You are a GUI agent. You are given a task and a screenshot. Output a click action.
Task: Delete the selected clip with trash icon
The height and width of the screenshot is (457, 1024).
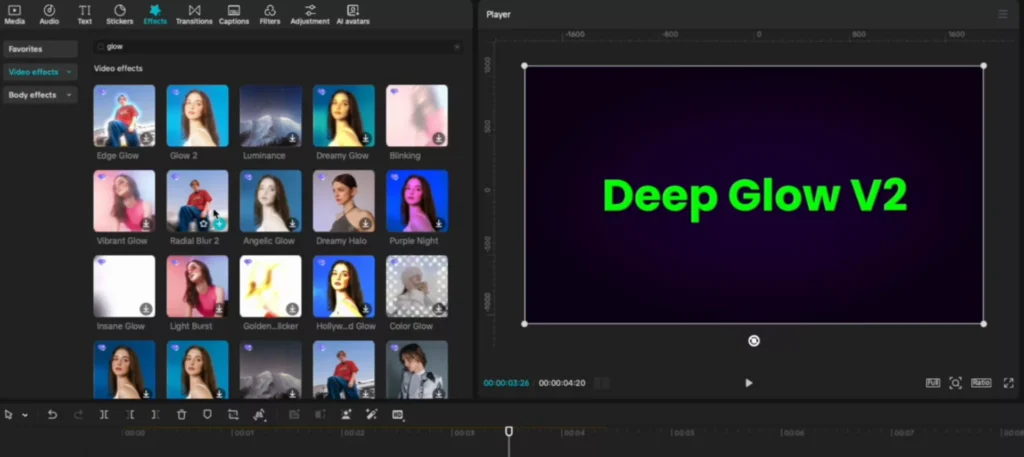tap(181, 414)
